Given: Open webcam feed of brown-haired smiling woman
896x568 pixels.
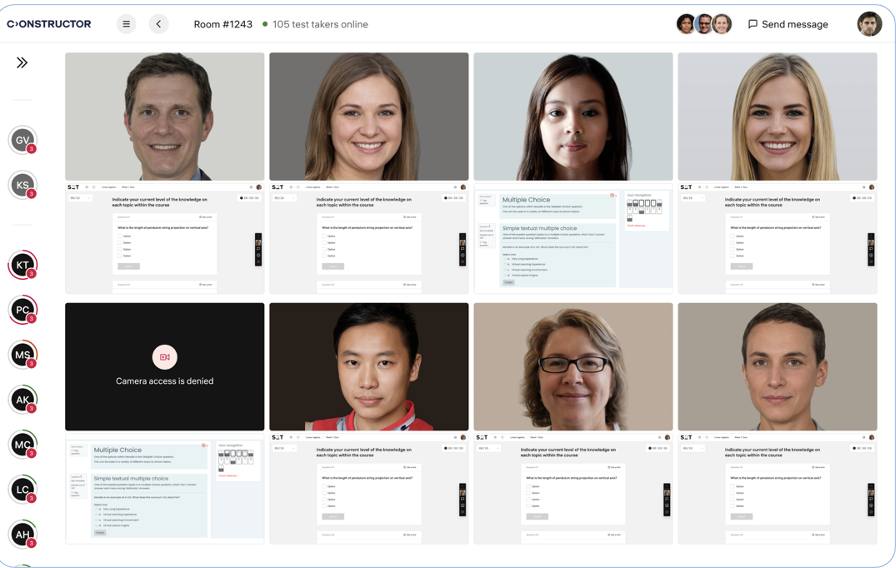Looking at the screenshot, I should (x=369, y=117).
